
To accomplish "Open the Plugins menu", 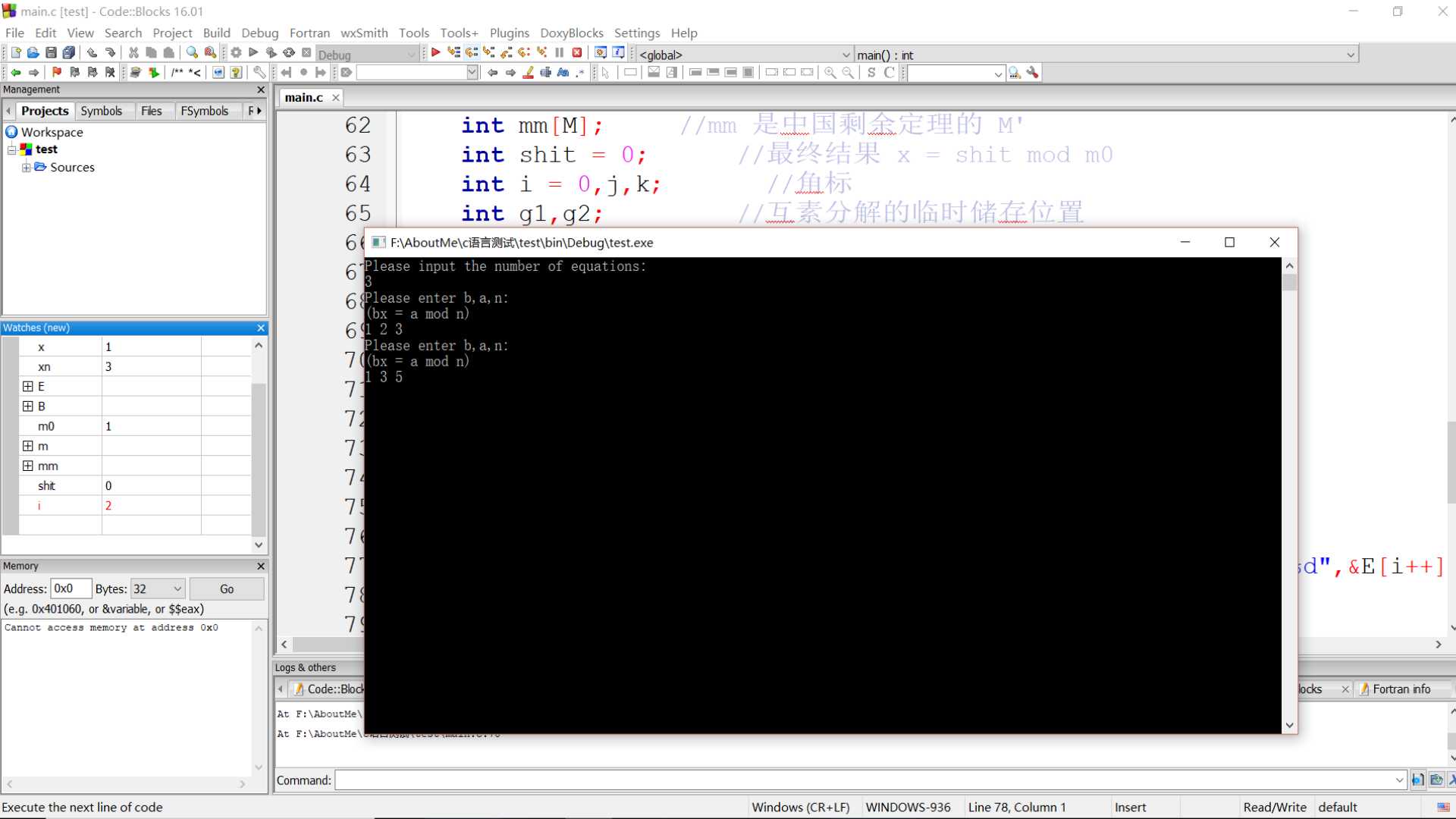I will coord(510,33).
